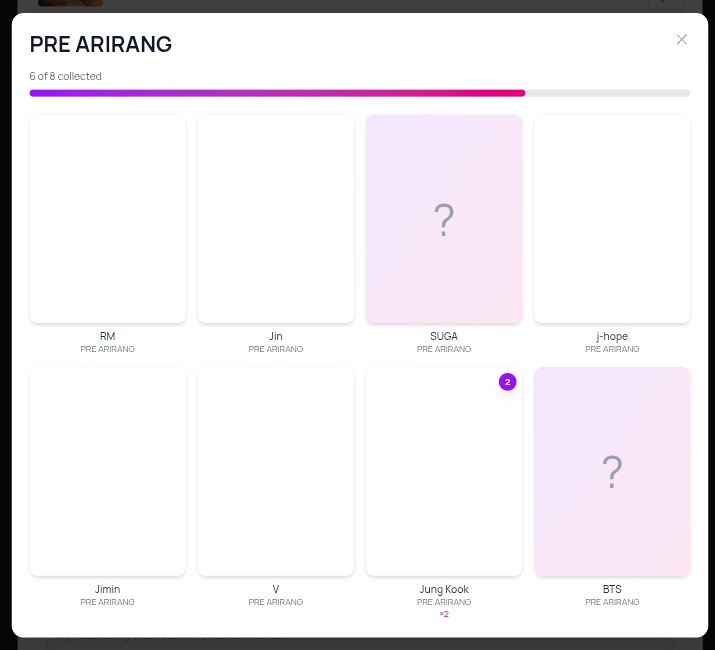This screenshot has width=715, height=650.
Task: Click PRE ARIRANG subtitle under Jimin
Action: [108, 602]
